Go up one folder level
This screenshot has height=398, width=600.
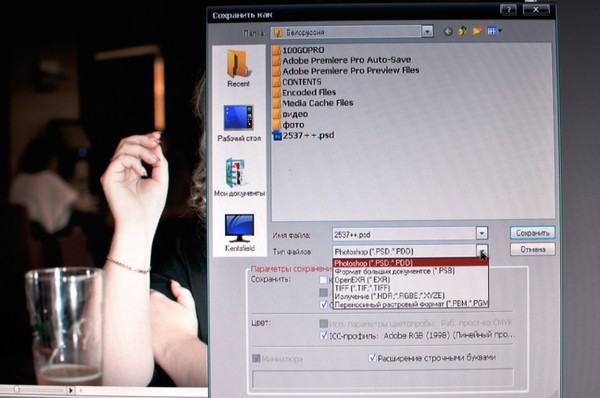click(463, 31)
